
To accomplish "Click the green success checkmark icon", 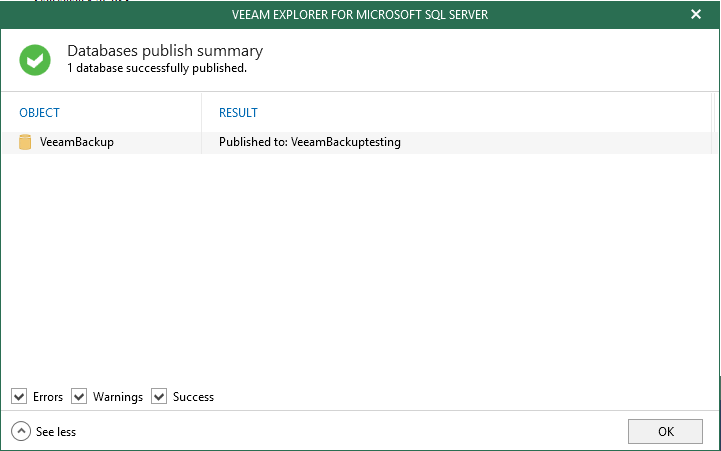I will tap(35, 60).
